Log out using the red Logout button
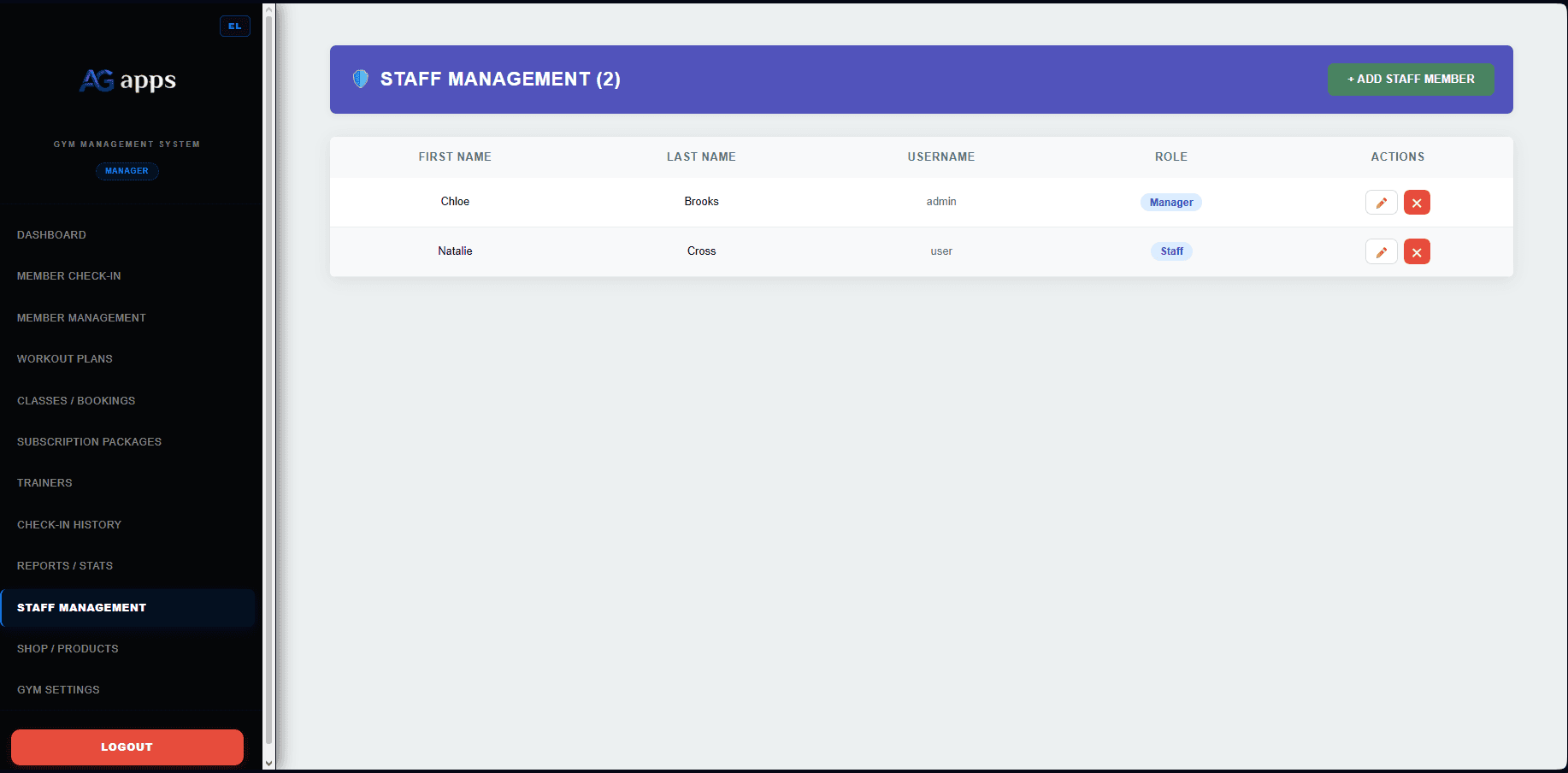 coord(127,746)
